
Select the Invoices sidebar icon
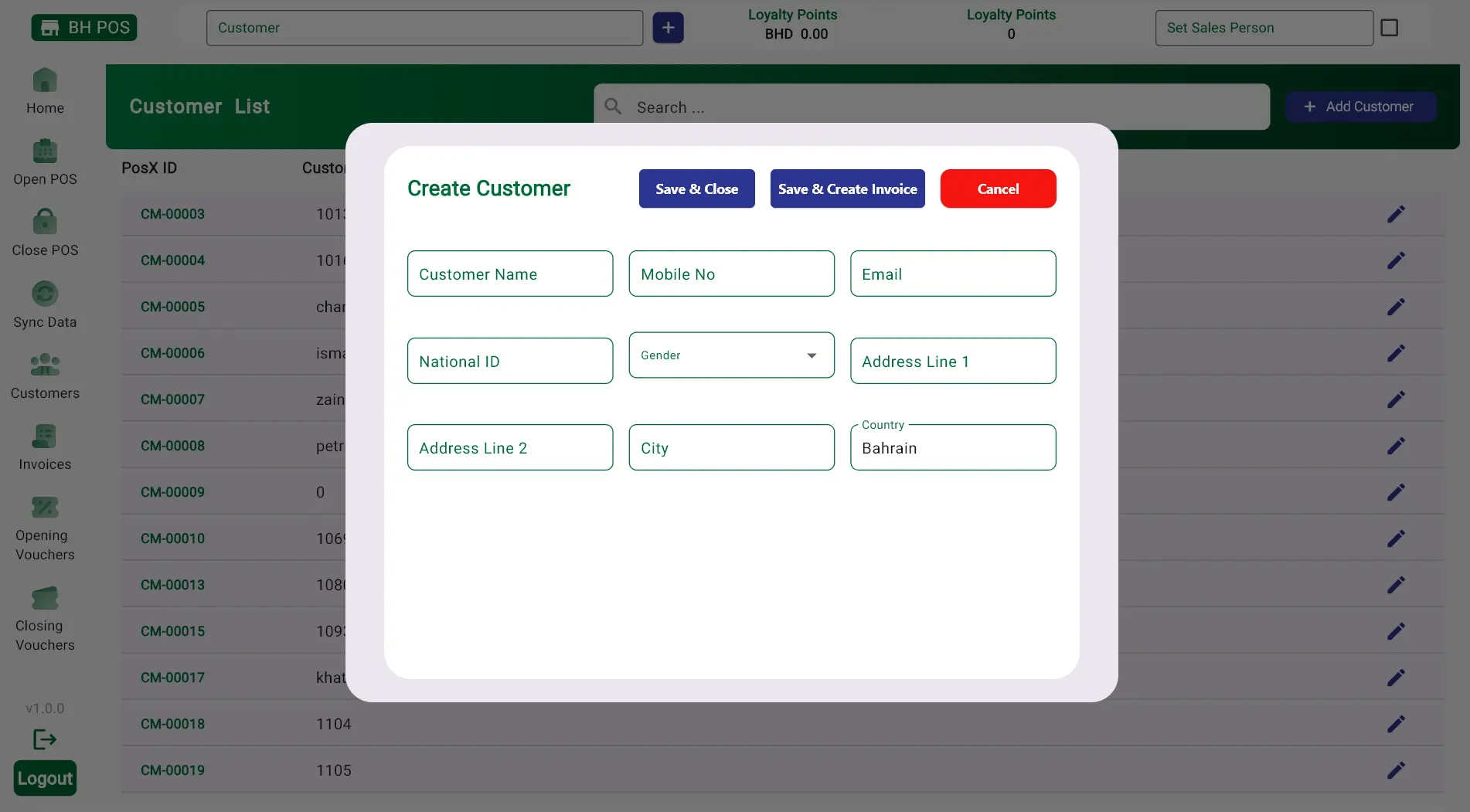(x=45, y=436)
